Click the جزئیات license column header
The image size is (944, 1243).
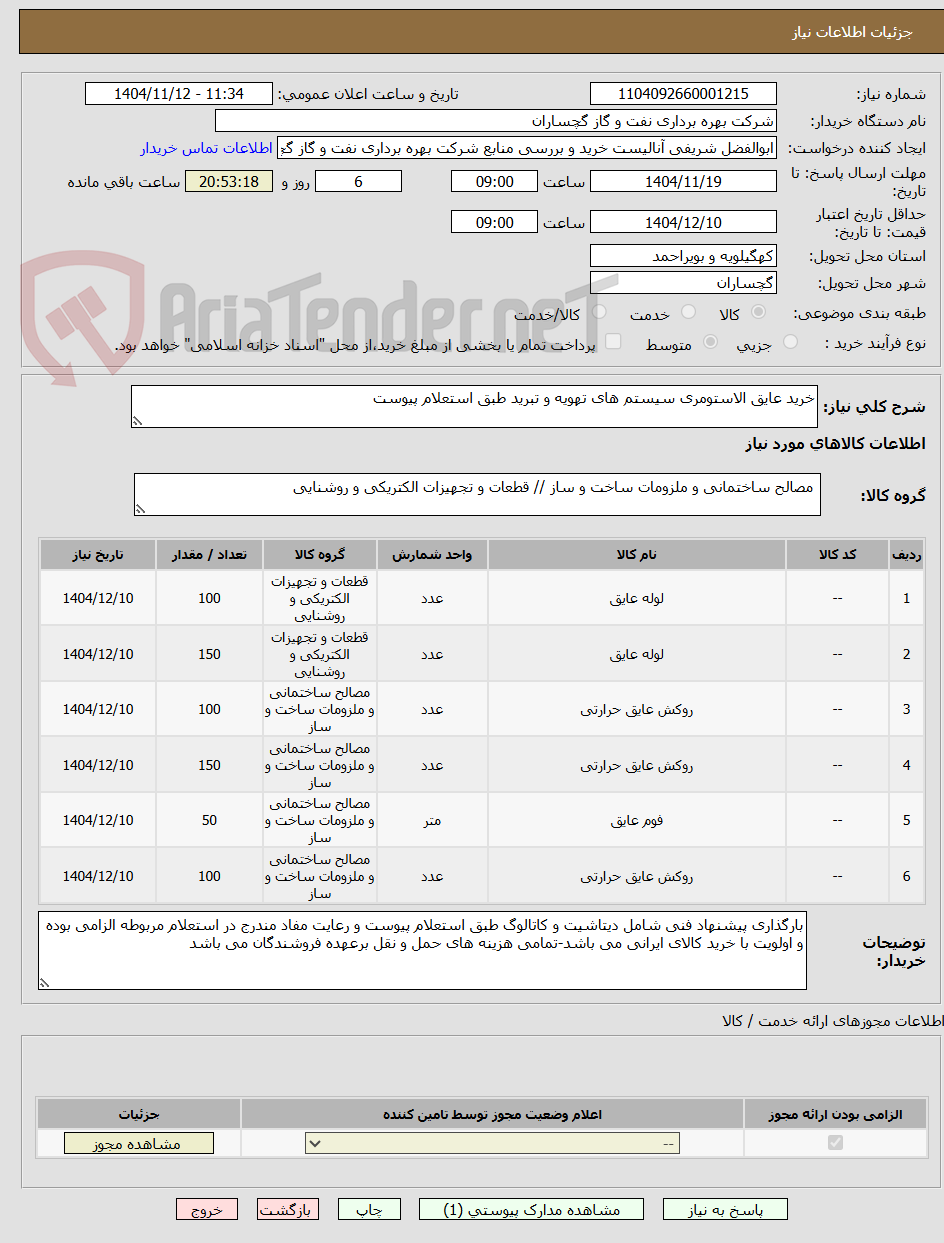point(139,1114)
